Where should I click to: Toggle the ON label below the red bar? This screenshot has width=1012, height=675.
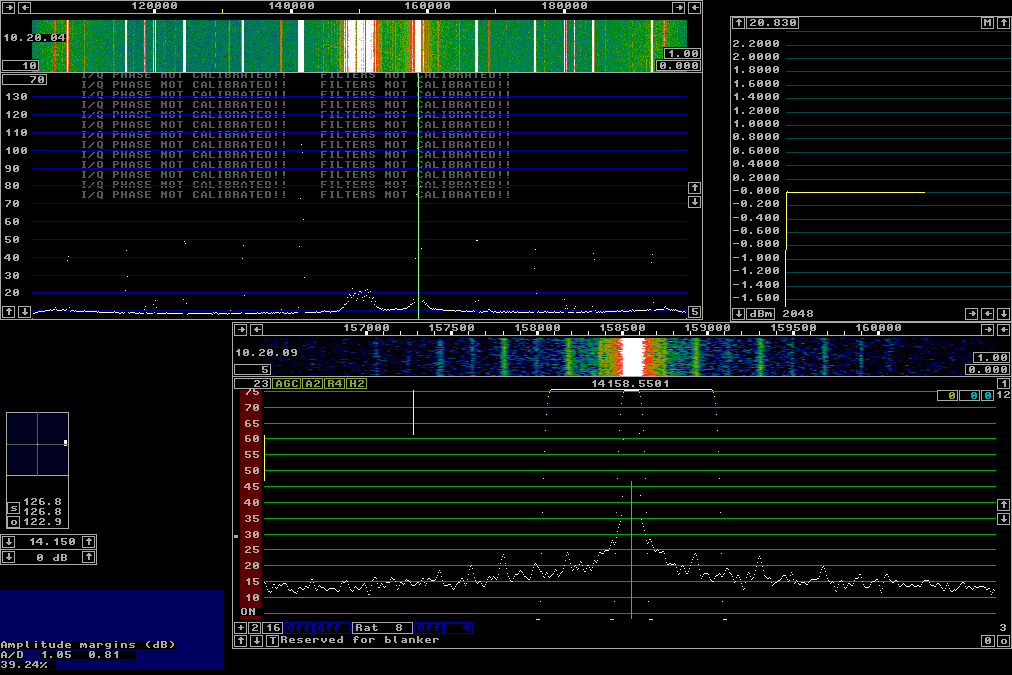[248, 612]
